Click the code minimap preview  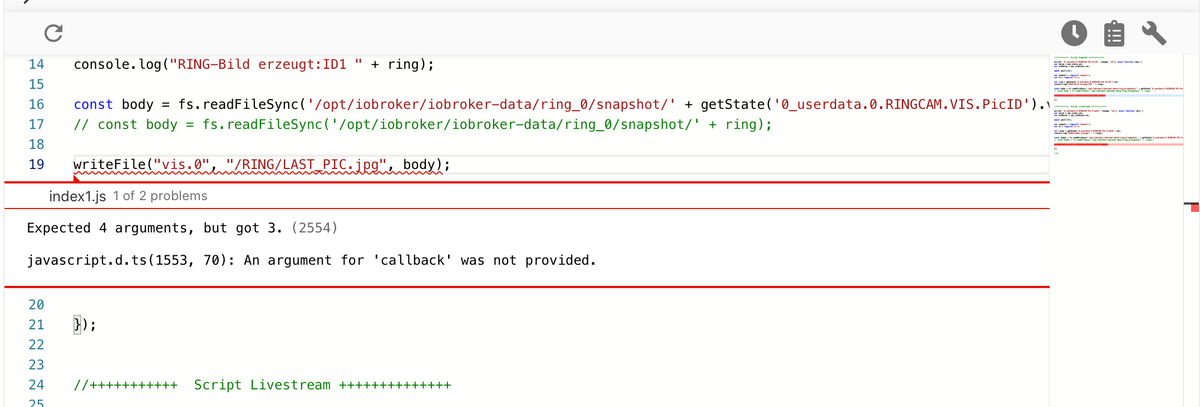(1115, 110)
